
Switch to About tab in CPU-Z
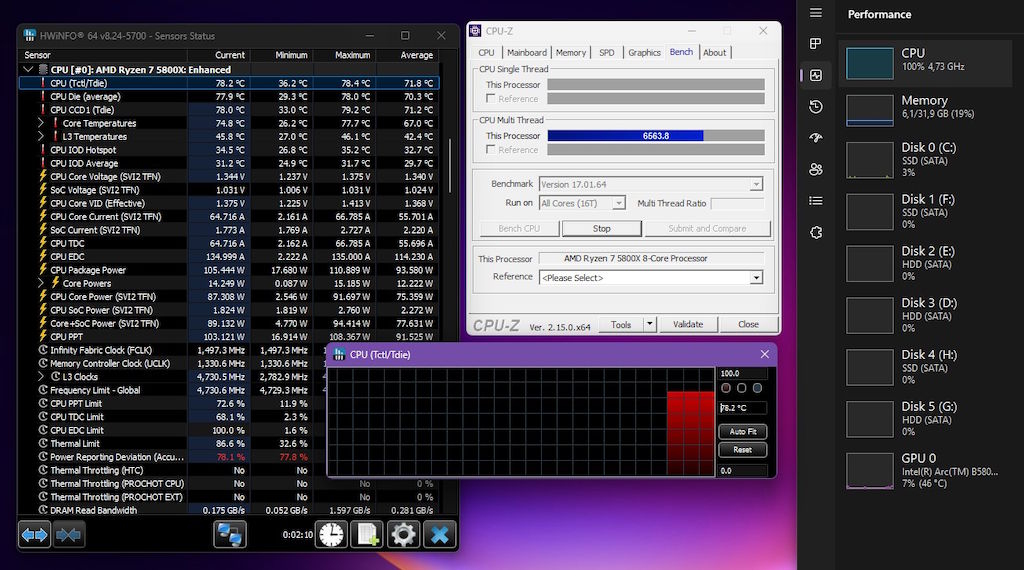pyautogui.click(x=714, y=52)
